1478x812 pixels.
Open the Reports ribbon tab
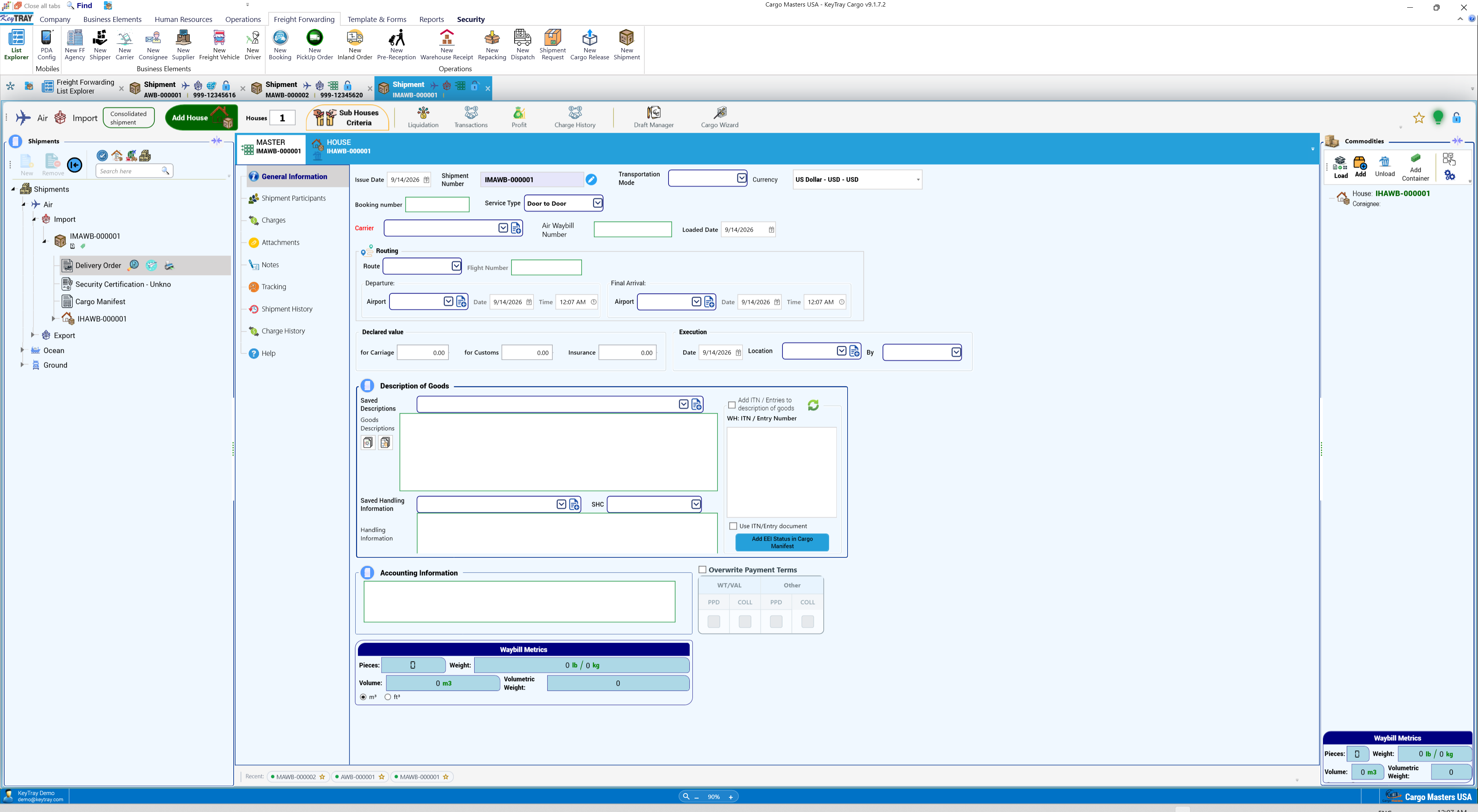(431, 19)
